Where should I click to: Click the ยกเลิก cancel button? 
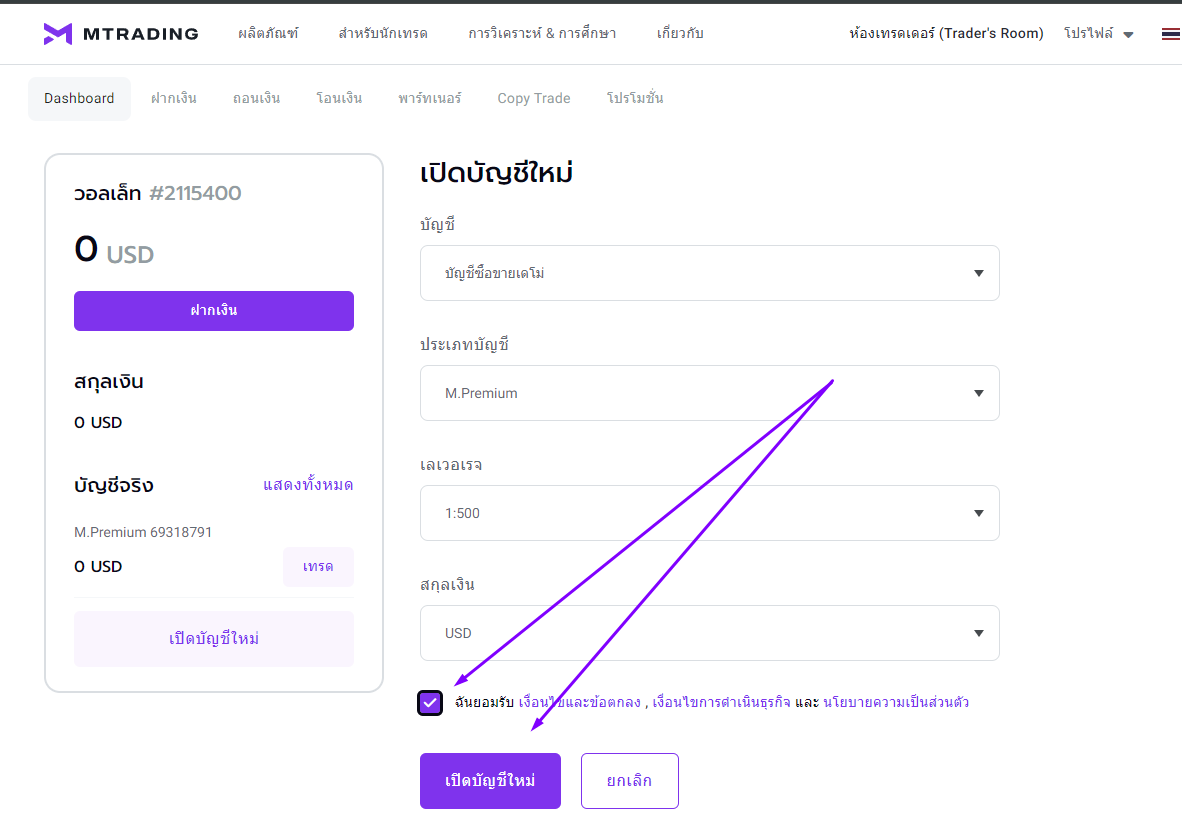click(629, 780)
